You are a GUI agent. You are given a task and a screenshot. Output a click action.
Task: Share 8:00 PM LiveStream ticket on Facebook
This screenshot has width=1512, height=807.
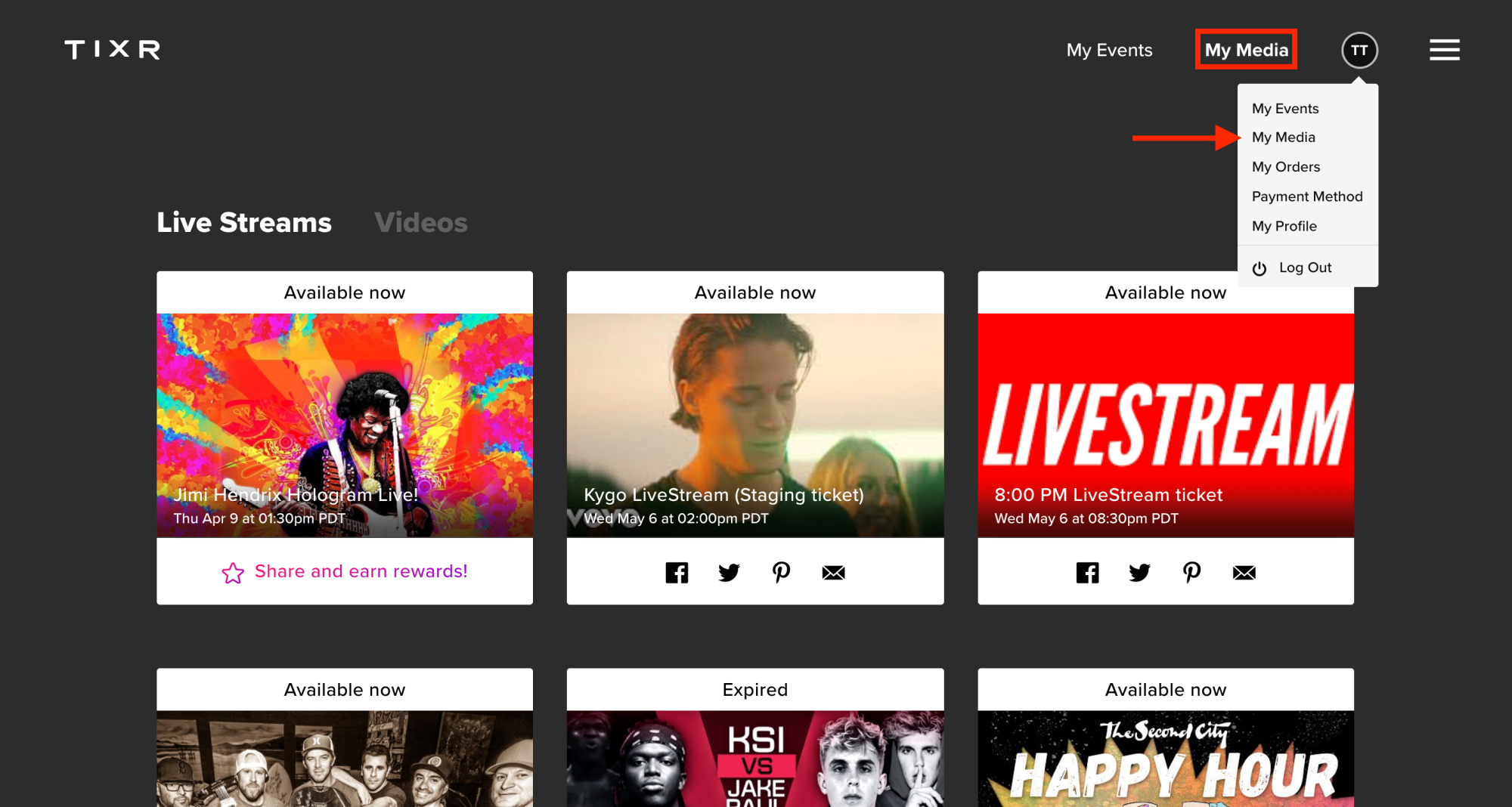[1087, 573]
